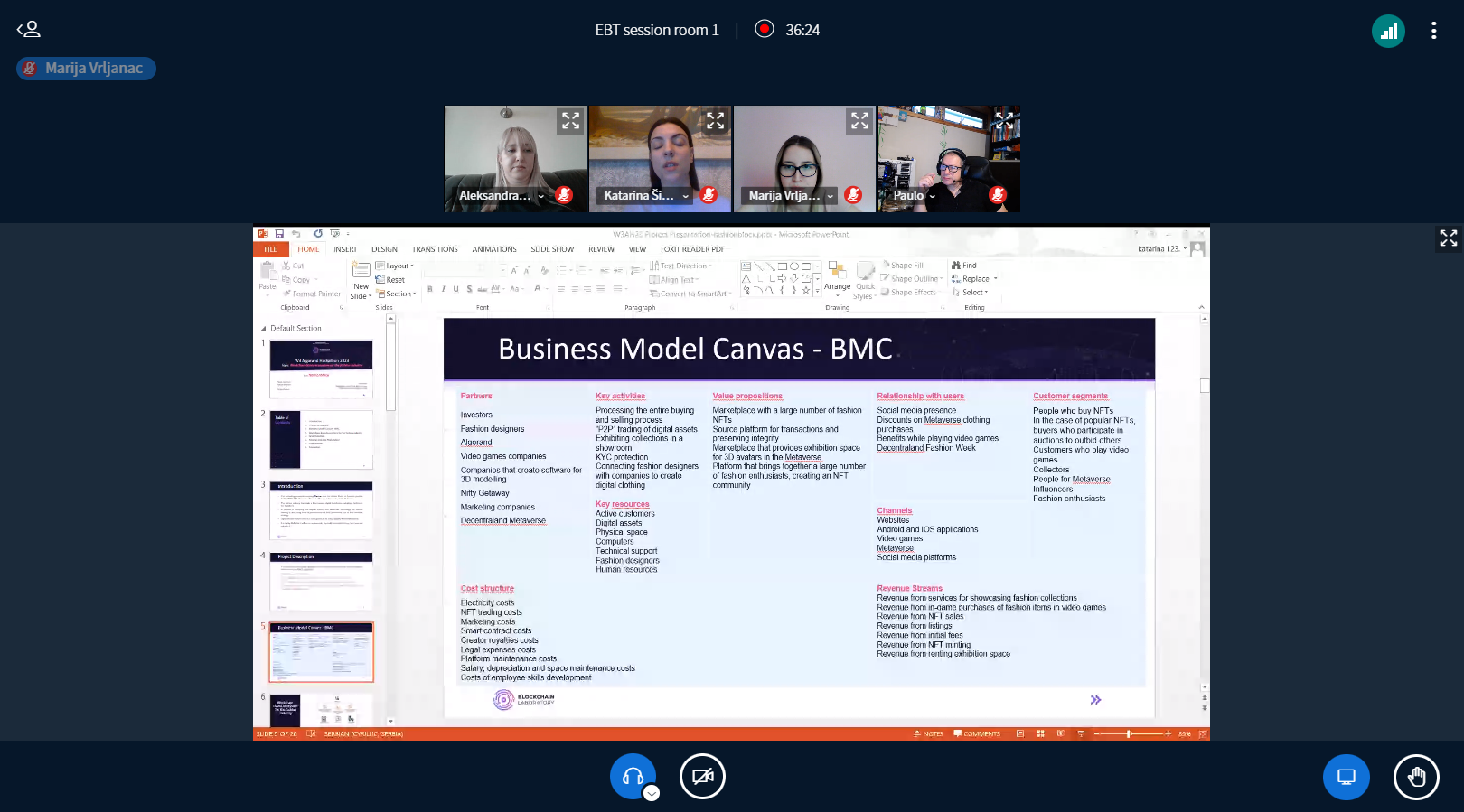Open dropdown arrow next to Paulo's name

933,196
